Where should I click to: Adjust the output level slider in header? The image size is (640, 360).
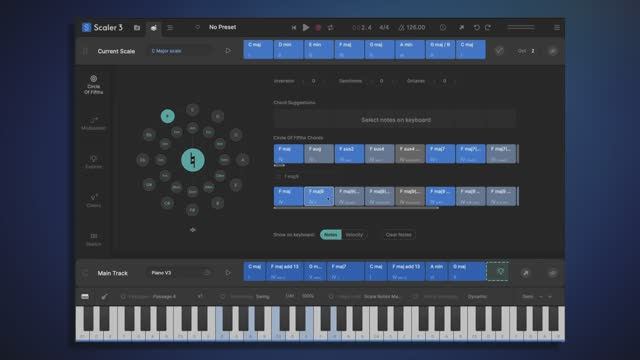(521, 28)
